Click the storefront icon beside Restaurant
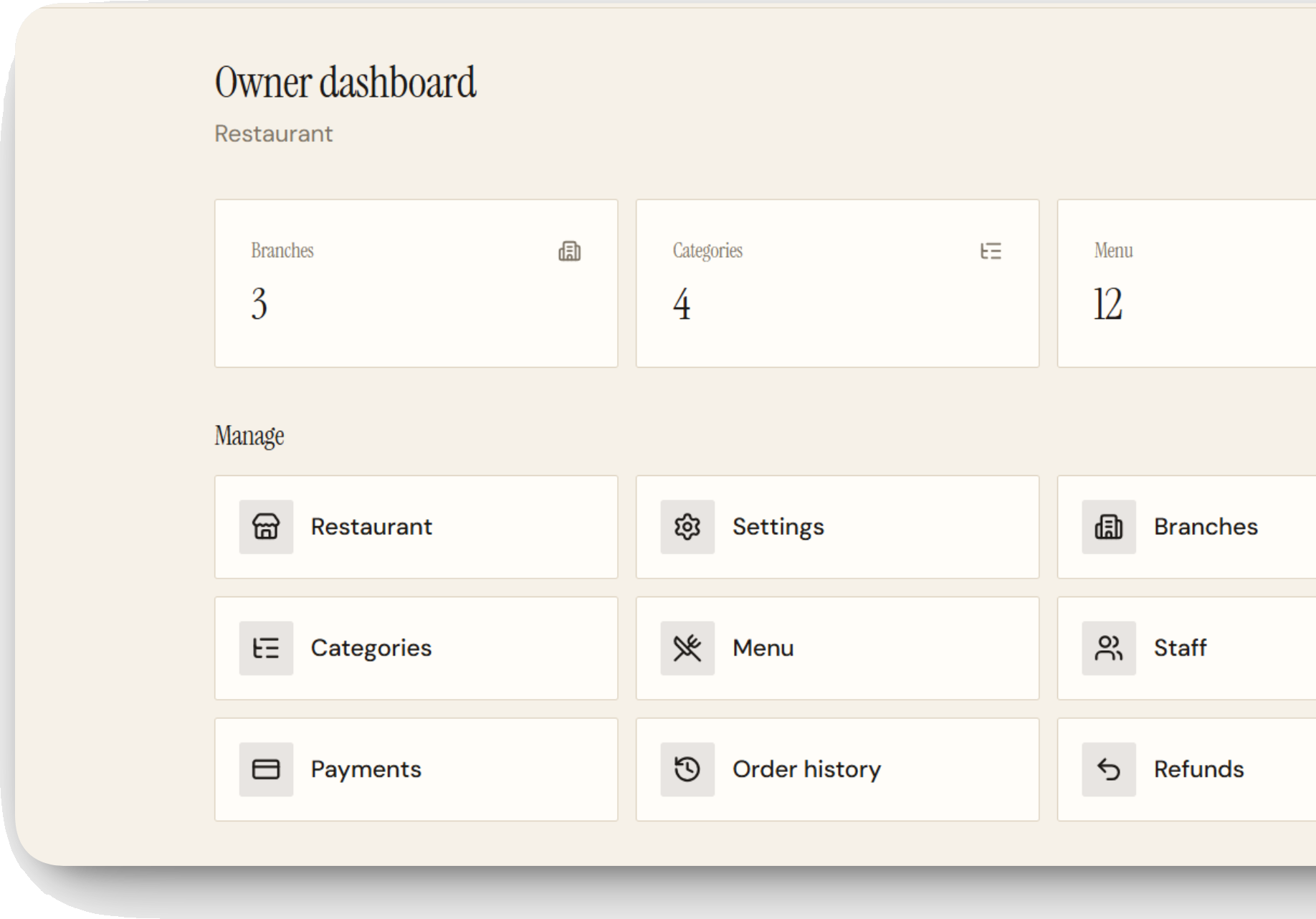The height and width of the screenshot is (919, 1316). 266,527
